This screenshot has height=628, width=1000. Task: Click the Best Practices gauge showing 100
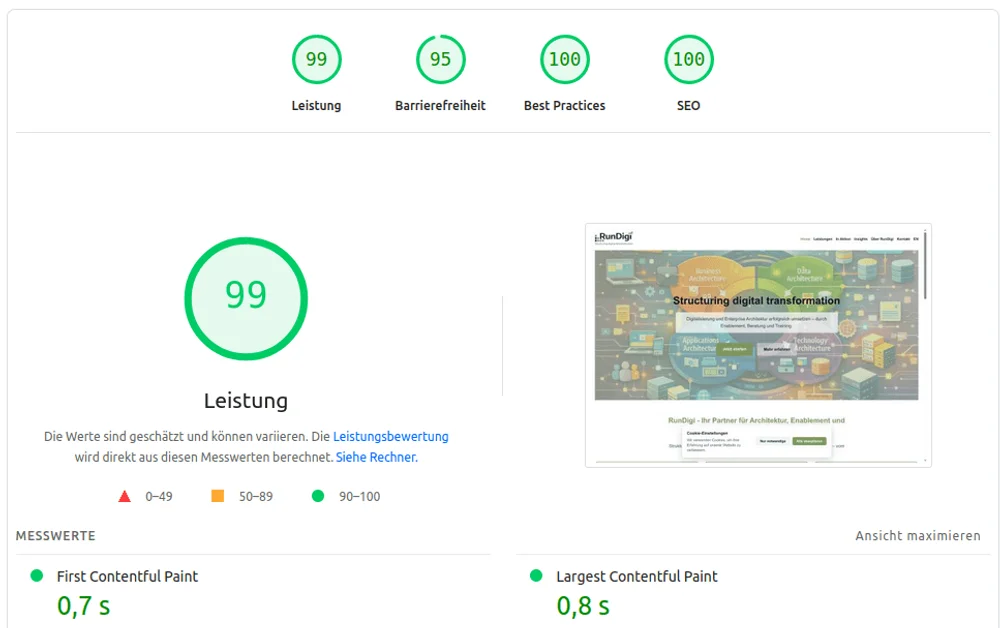click(564, 59)
